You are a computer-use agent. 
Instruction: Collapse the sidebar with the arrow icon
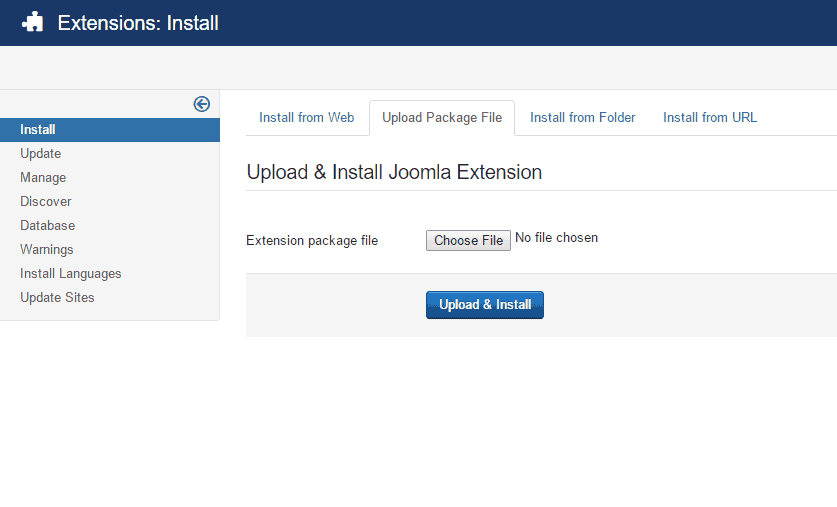(x=202, y=104)
